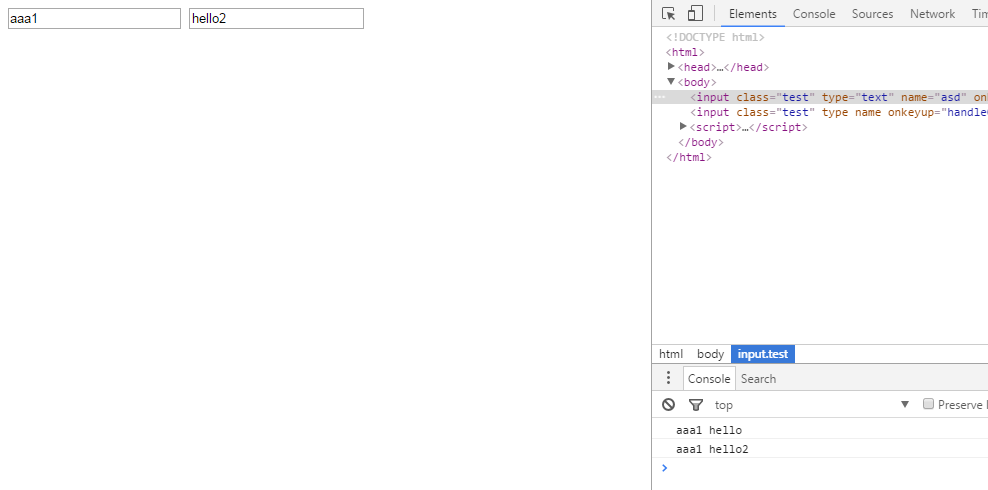
Task: Open the console drawer three-dot menu
Action: pos(669,378)
